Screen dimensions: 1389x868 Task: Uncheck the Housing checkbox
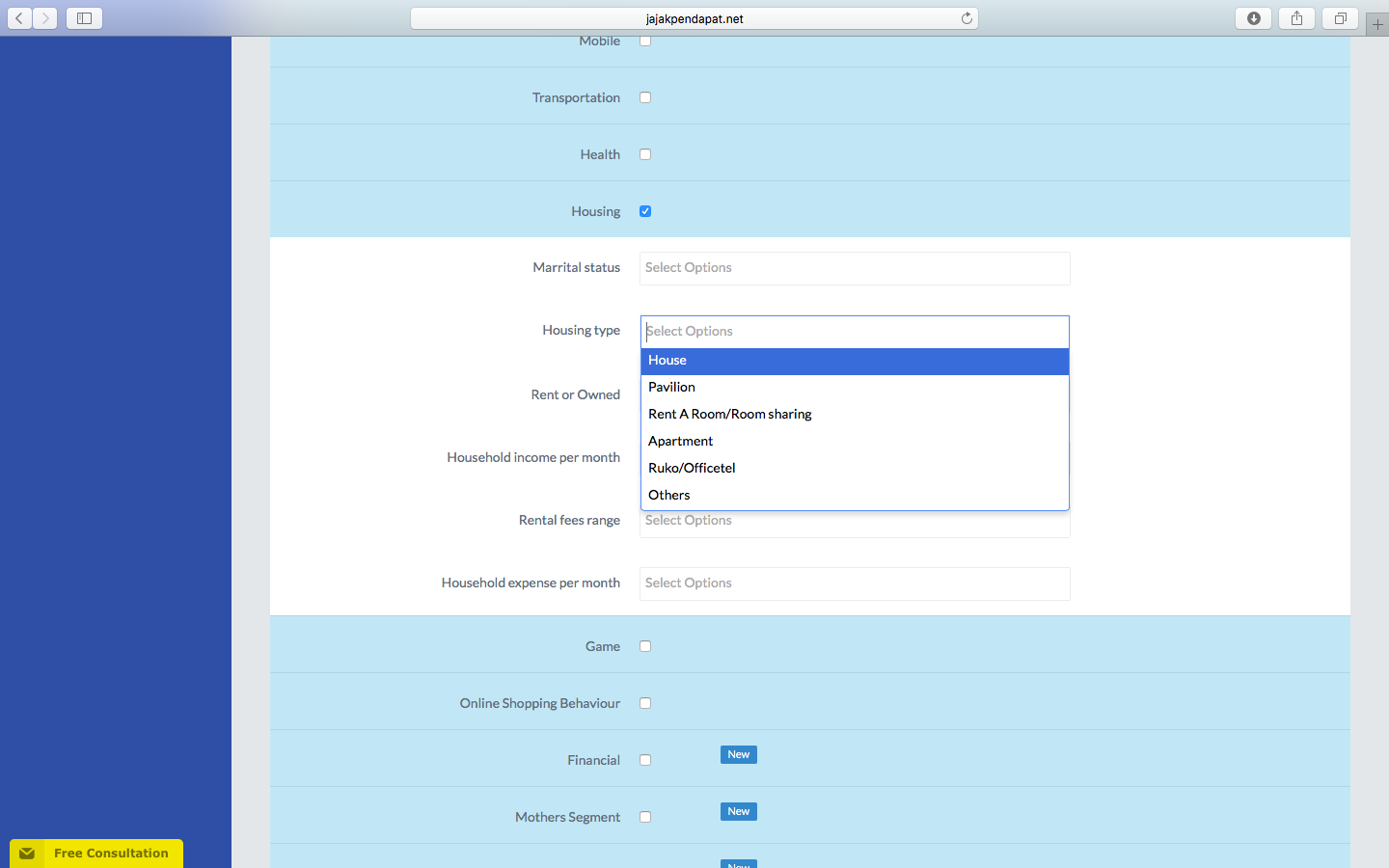[x=645, y=211]
